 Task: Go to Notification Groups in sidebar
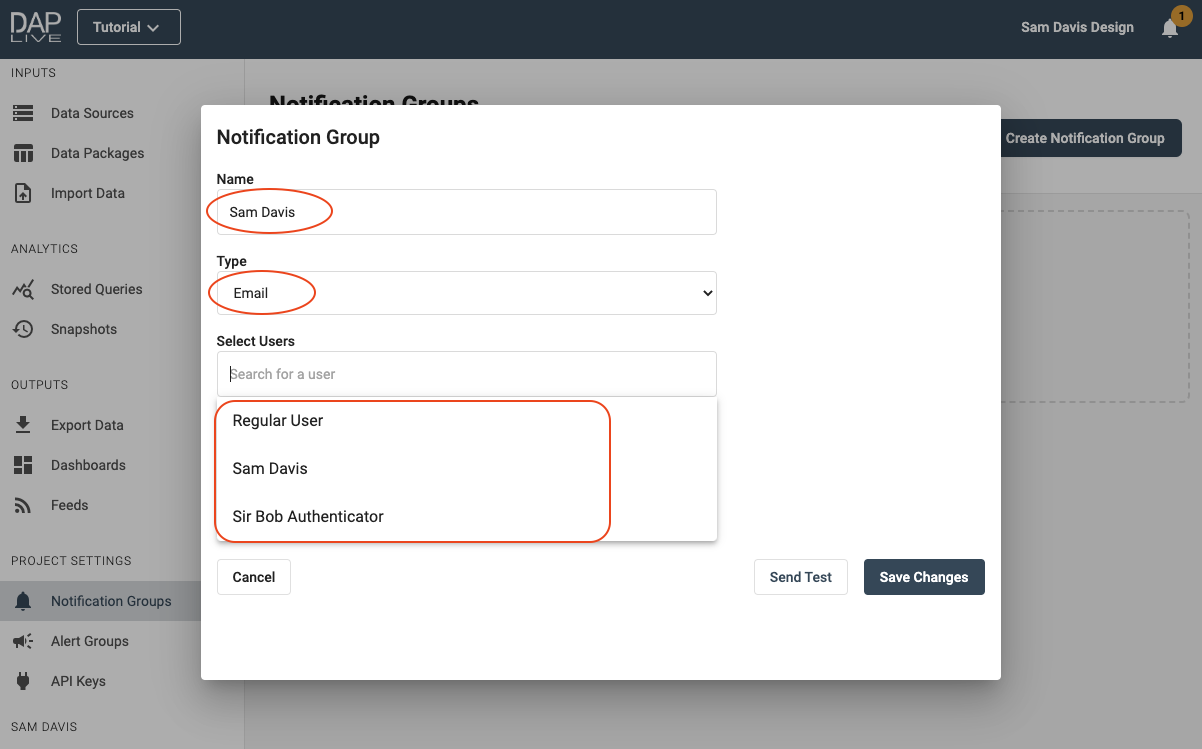(x=111, y=601)
